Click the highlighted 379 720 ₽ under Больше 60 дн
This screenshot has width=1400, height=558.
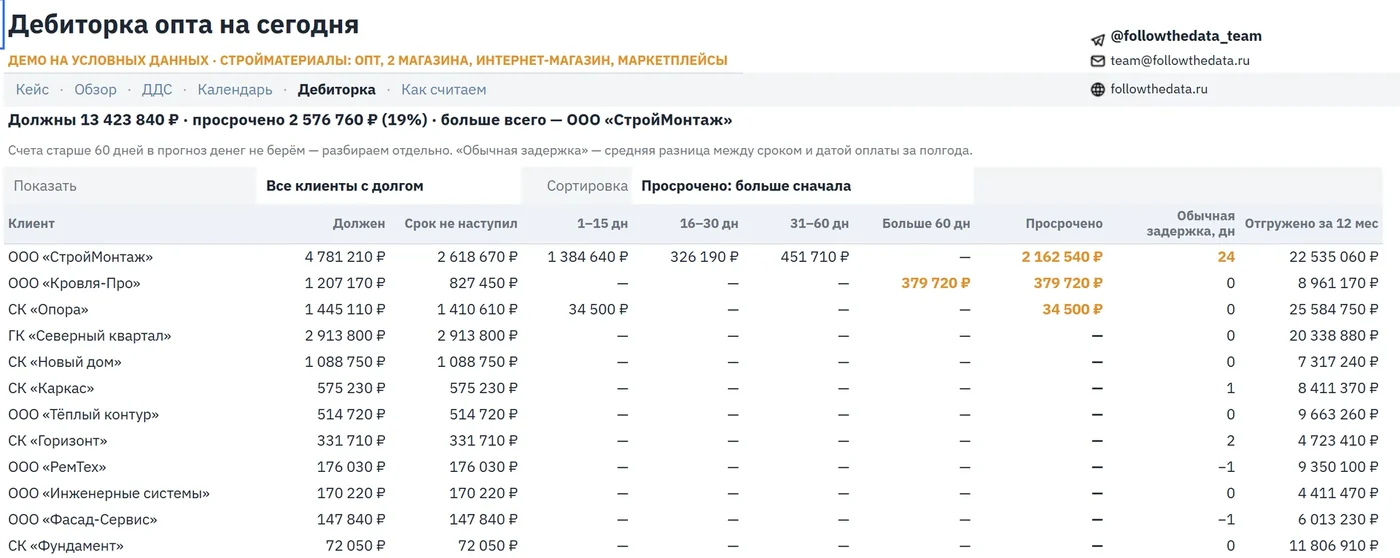pos(936,283)
